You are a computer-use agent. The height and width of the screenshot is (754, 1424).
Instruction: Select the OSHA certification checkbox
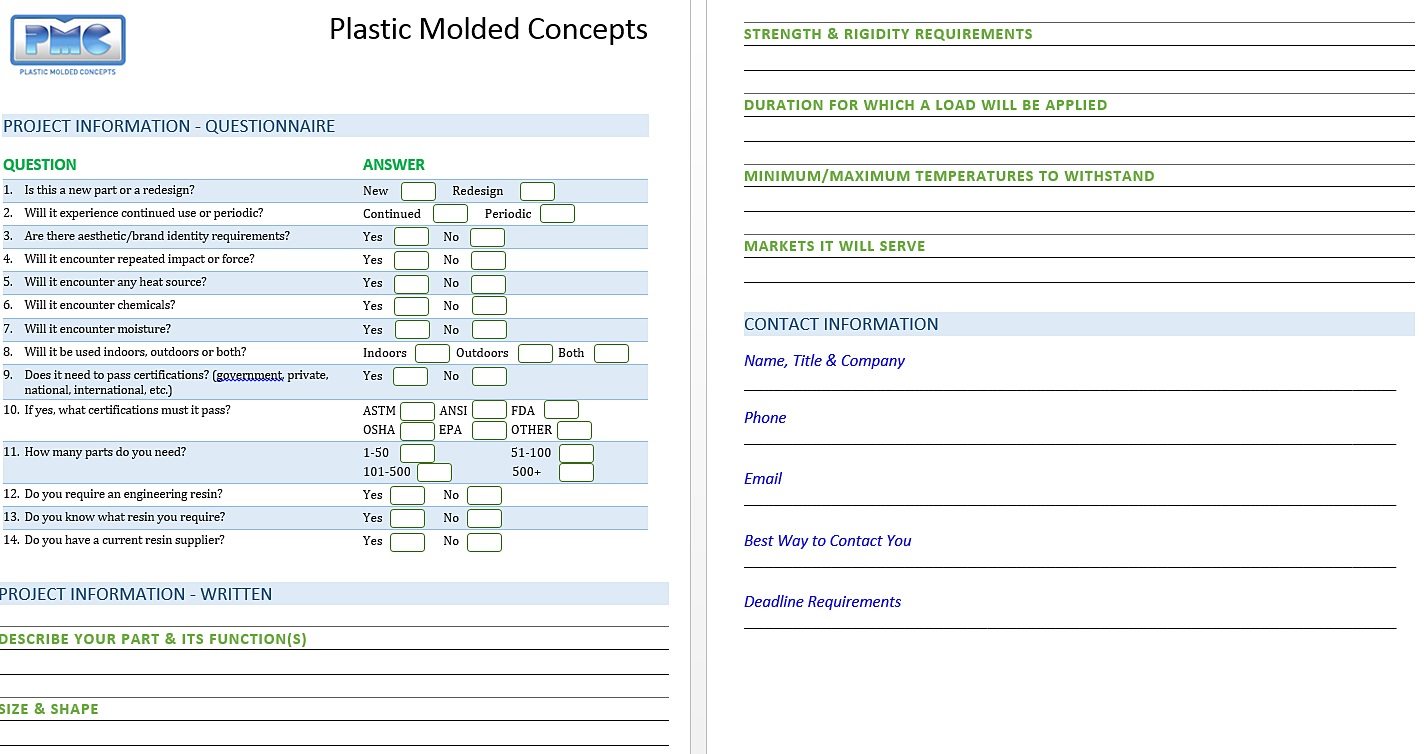coord(417,430)
